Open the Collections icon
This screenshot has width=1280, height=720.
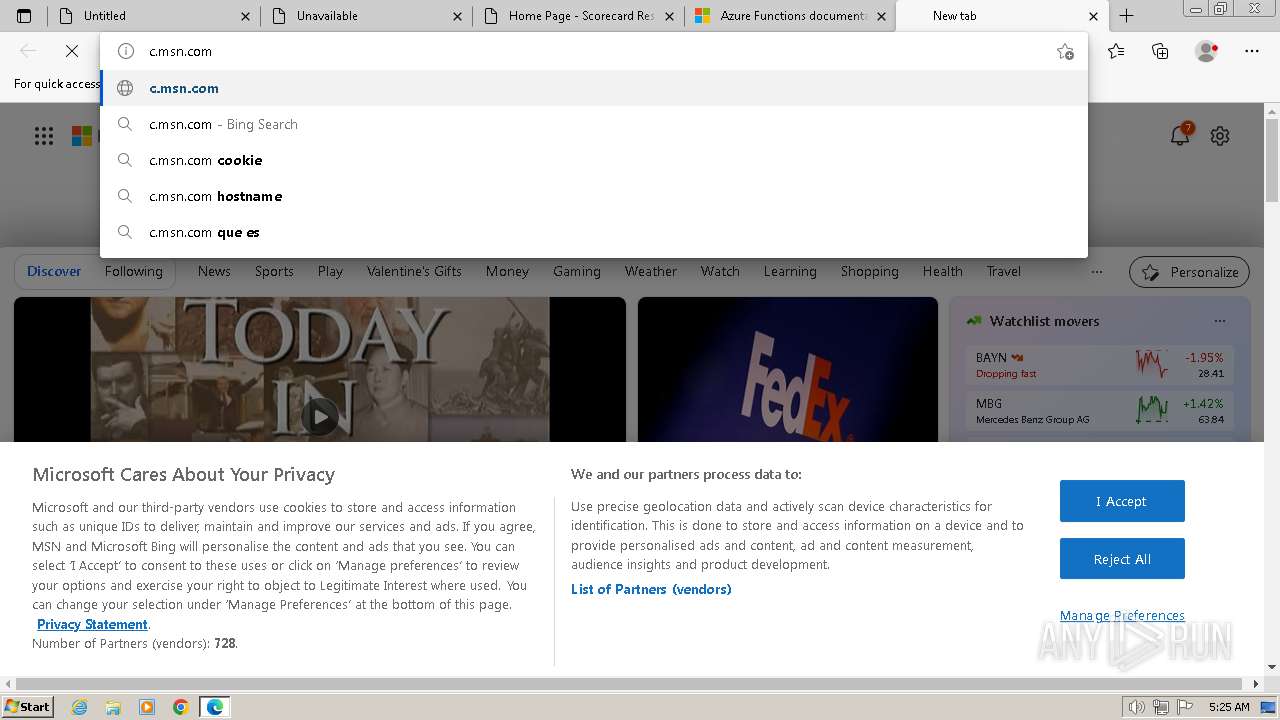coord(1160,51)
